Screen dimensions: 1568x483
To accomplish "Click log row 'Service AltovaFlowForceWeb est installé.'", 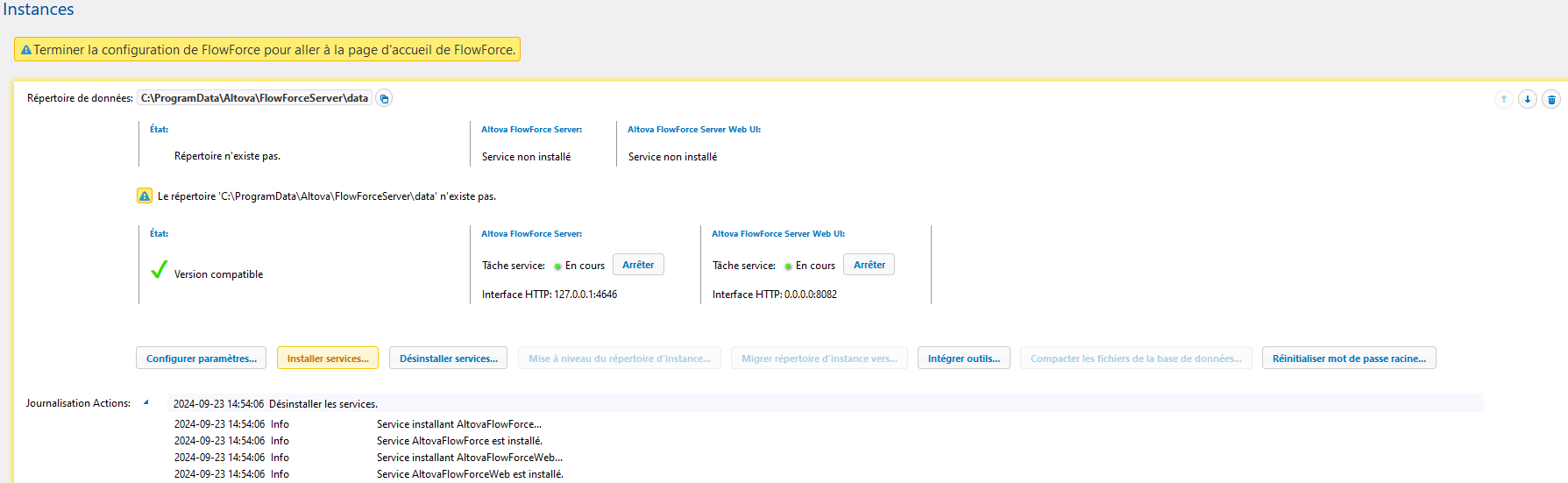I will click(470, 474).
